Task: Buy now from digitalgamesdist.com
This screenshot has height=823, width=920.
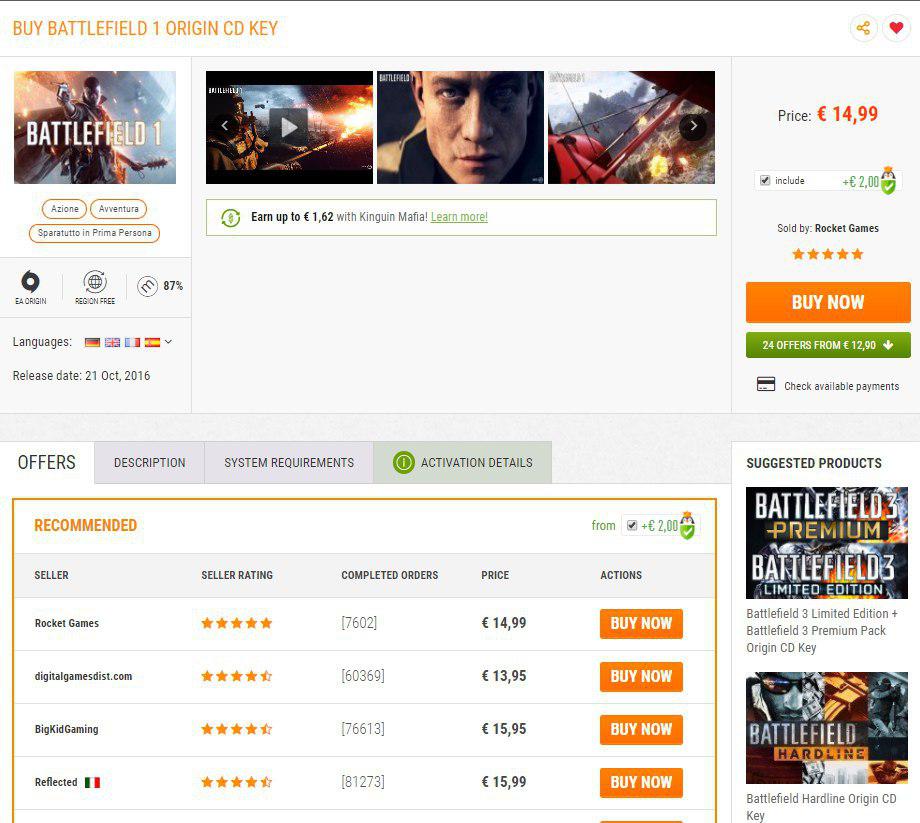Action: click(x=641, y=676)
